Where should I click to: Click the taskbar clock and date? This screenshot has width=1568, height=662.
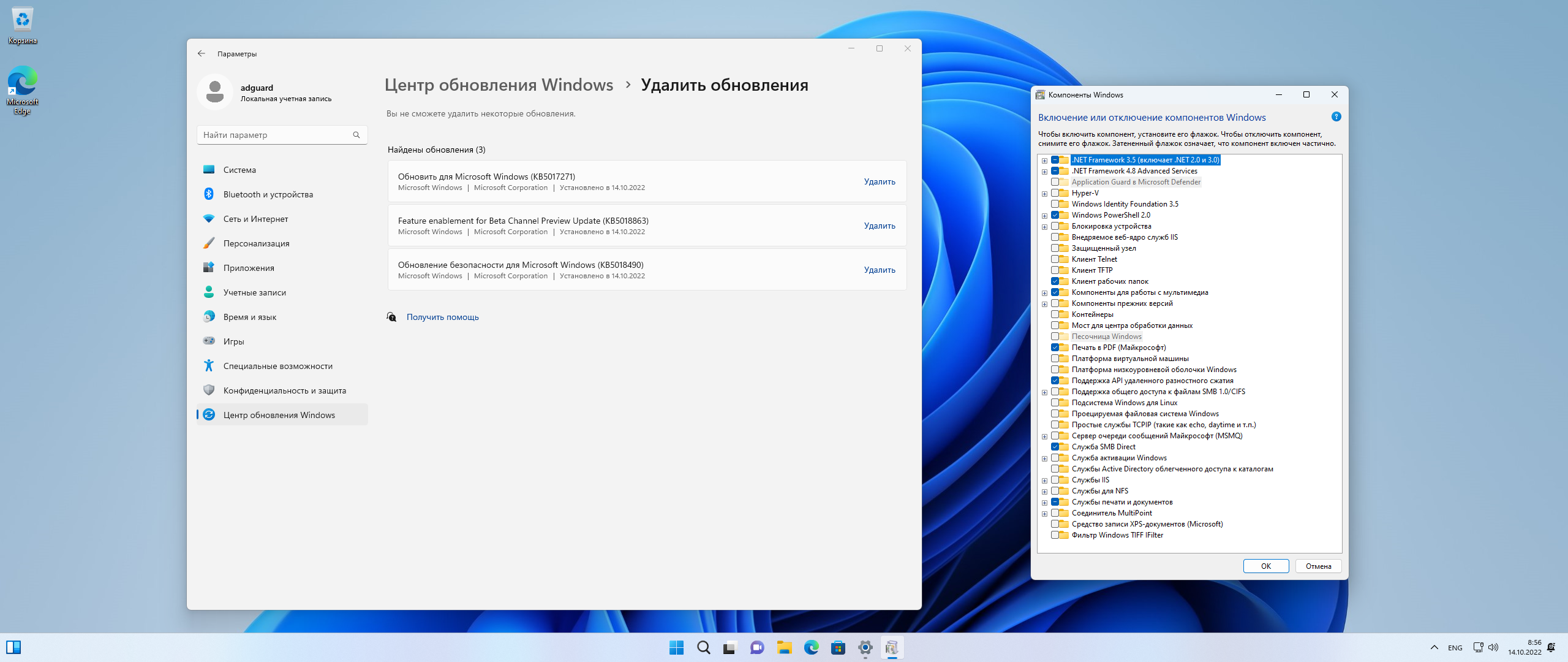click(1525, 647)
